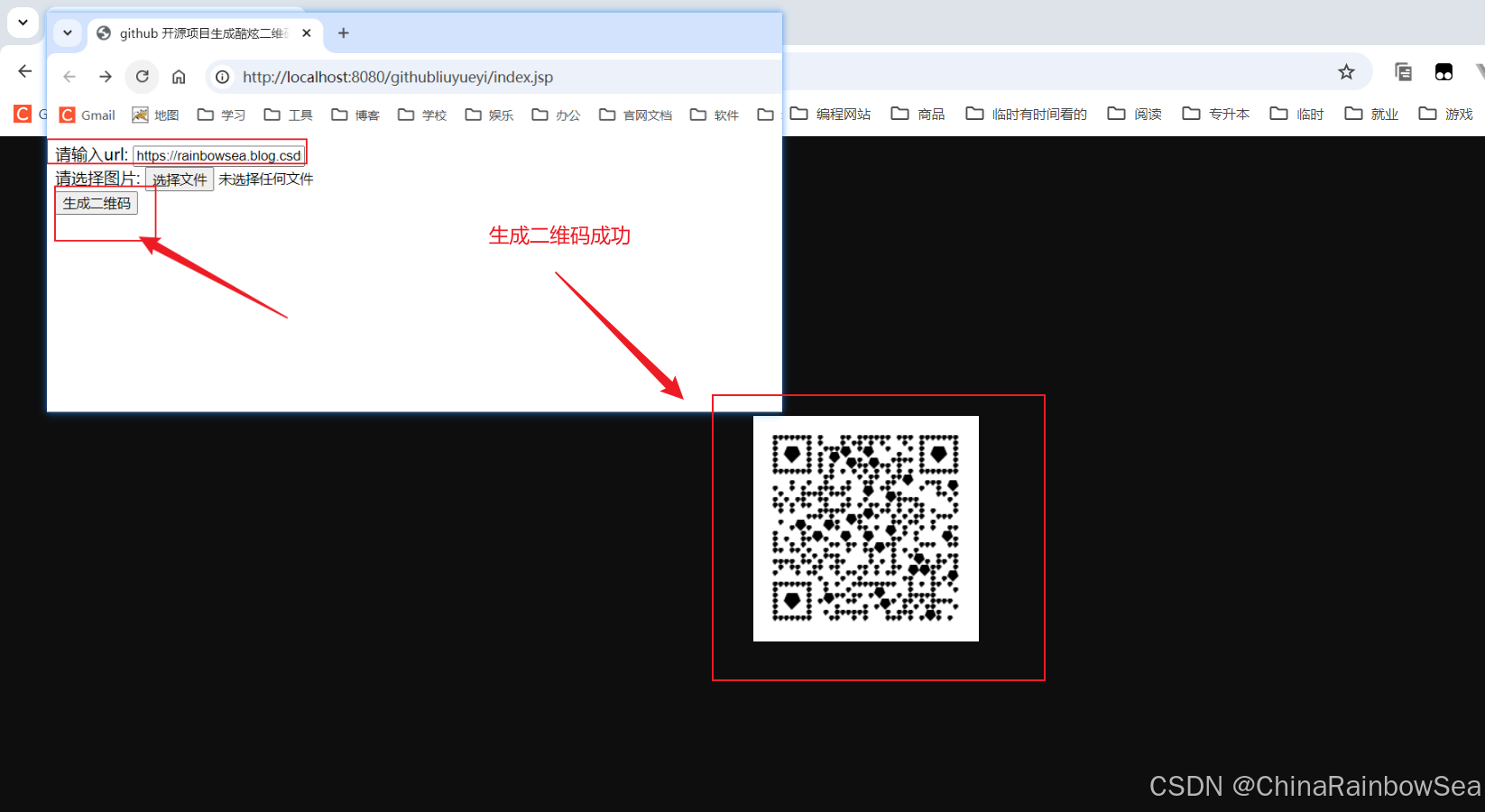Image resolution: width=1485 pixels, height=812 pixels.
Task: Bookmark this page with the star icon
Action: pos(1346,72)
